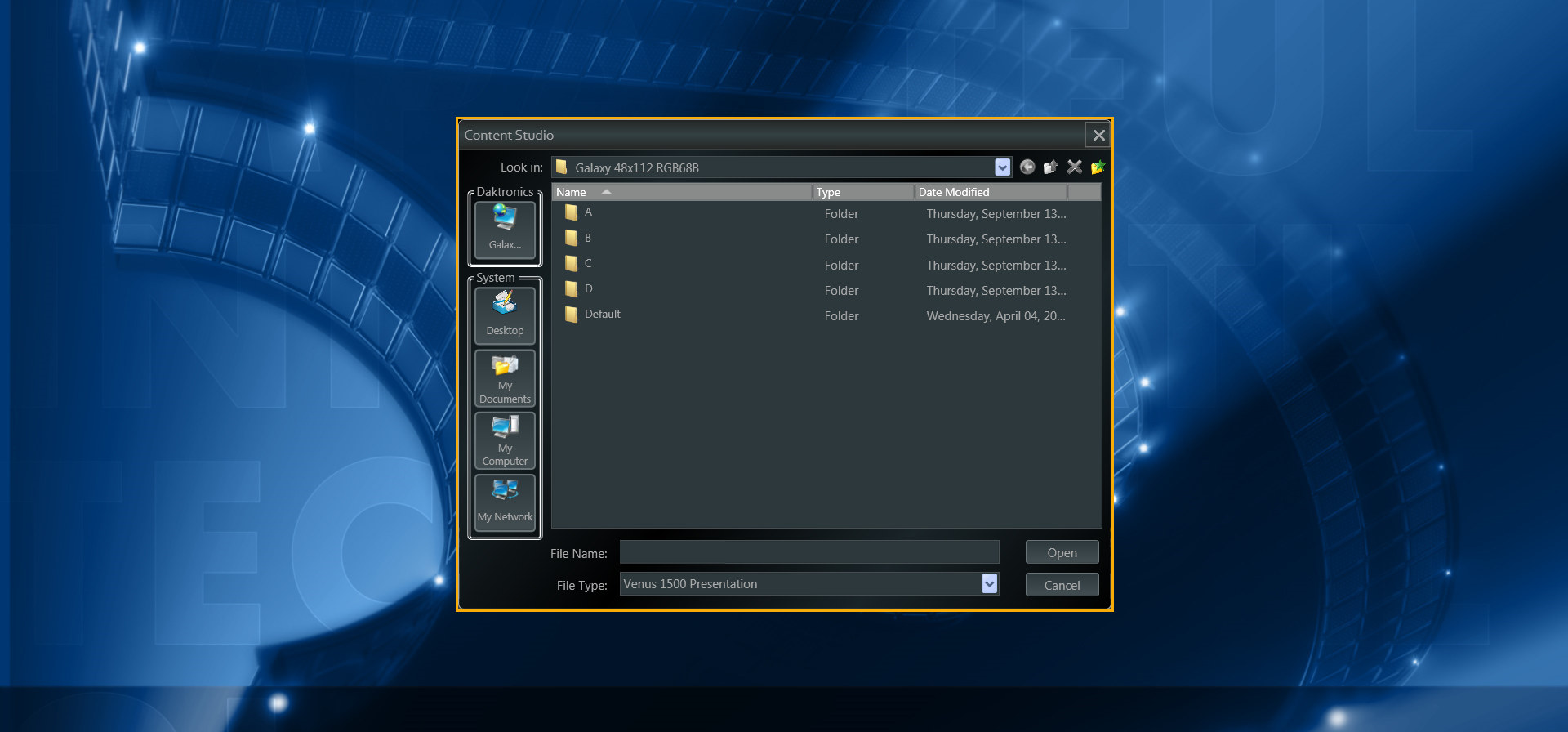The image size is (1568, 732).
Task: Select the My Computer shortcut
Action: click(505, 440)
